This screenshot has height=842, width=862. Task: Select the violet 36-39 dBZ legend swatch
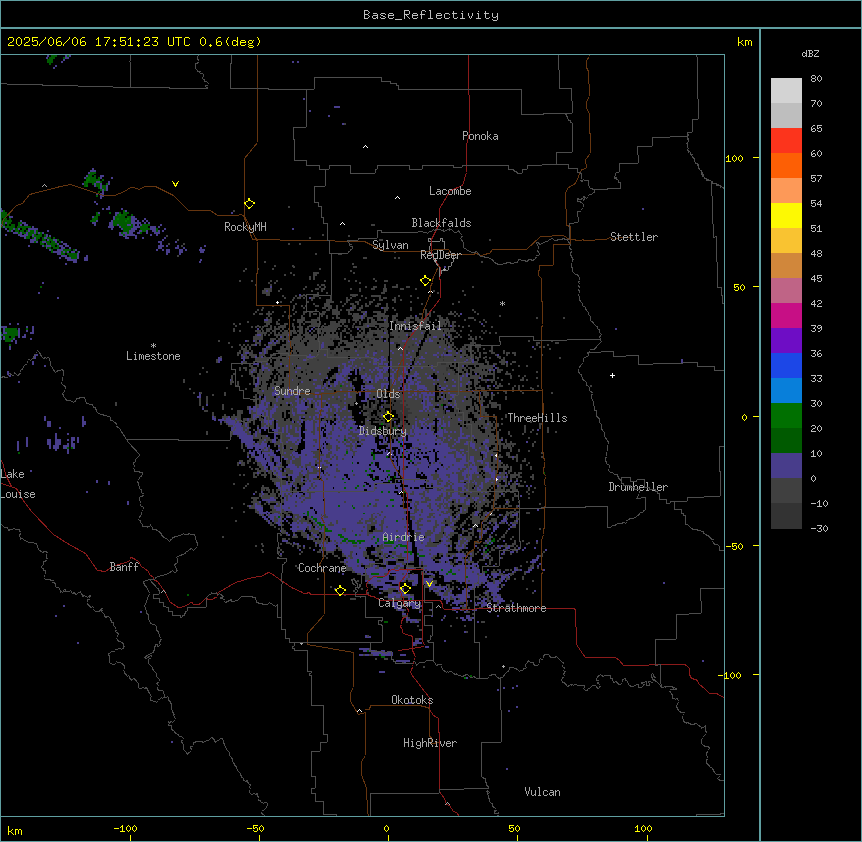point(786,341)
